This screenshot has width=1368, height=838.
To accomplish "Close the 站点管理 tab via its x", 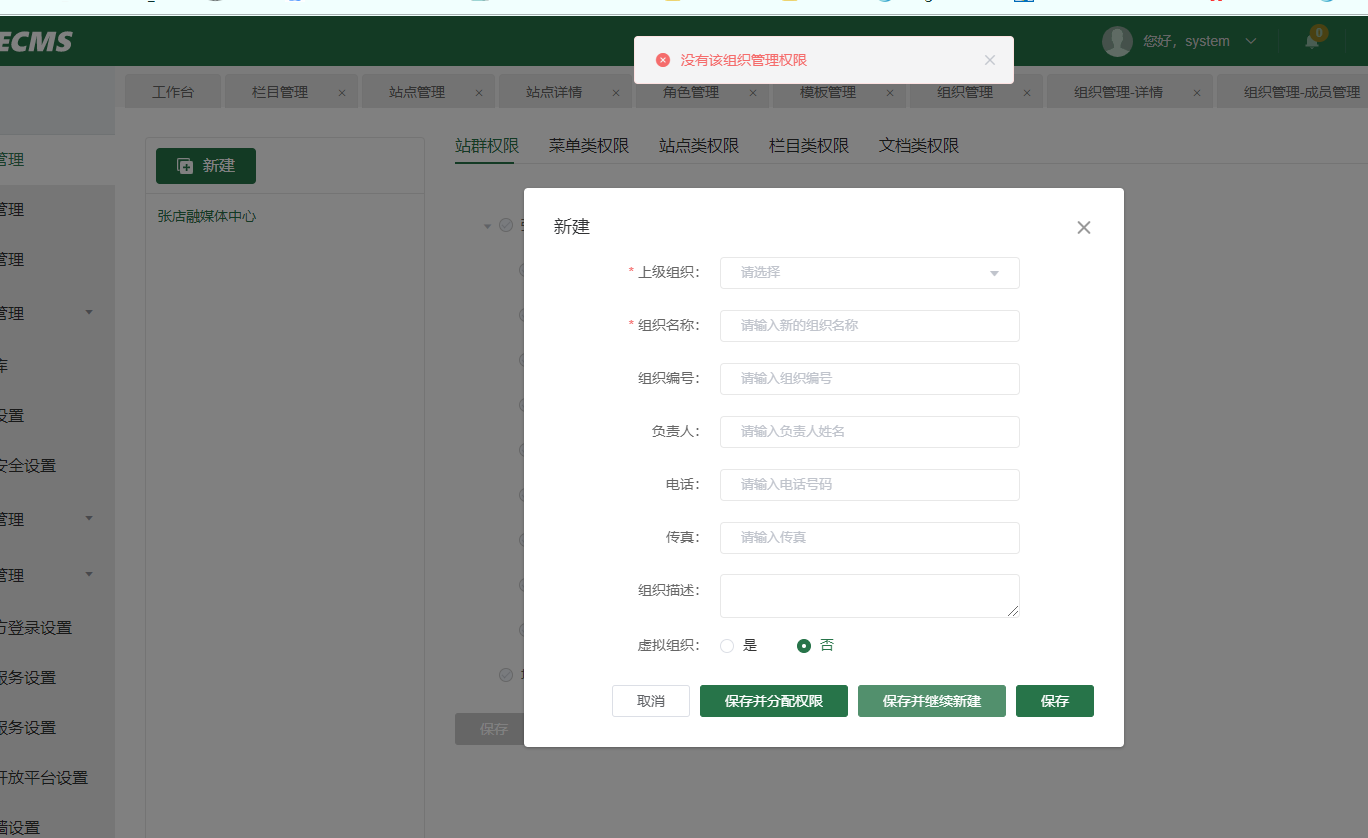I will (479, 93).
